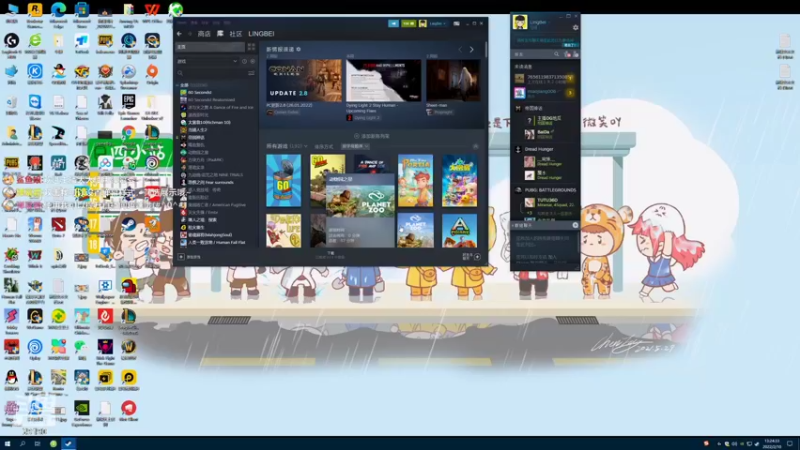
Task: Expand library category dropdown under Home
Action: [235, 61]
